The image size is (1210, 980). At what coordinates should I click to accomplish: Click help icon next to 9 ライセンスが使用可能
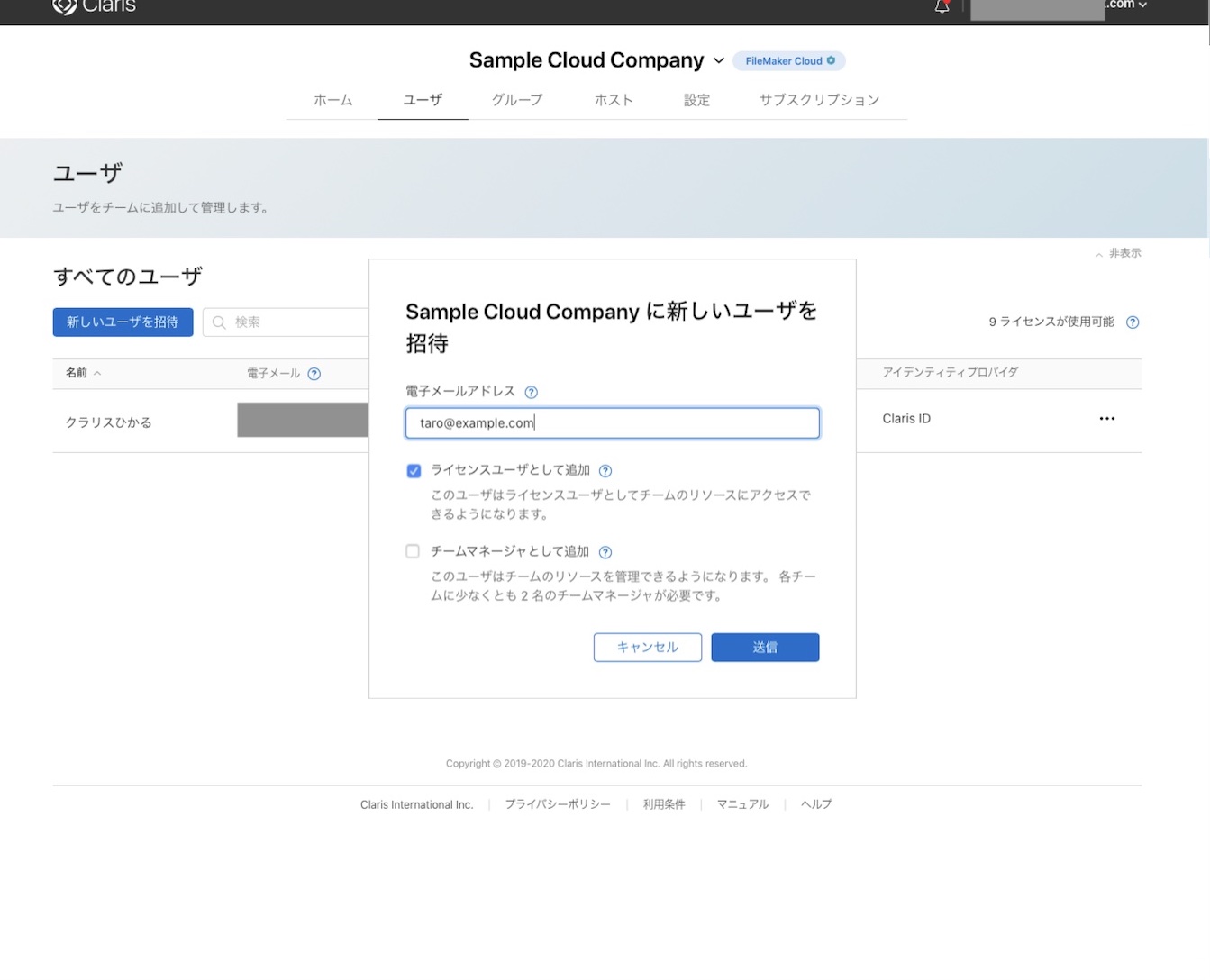(x=1133, y=322)
